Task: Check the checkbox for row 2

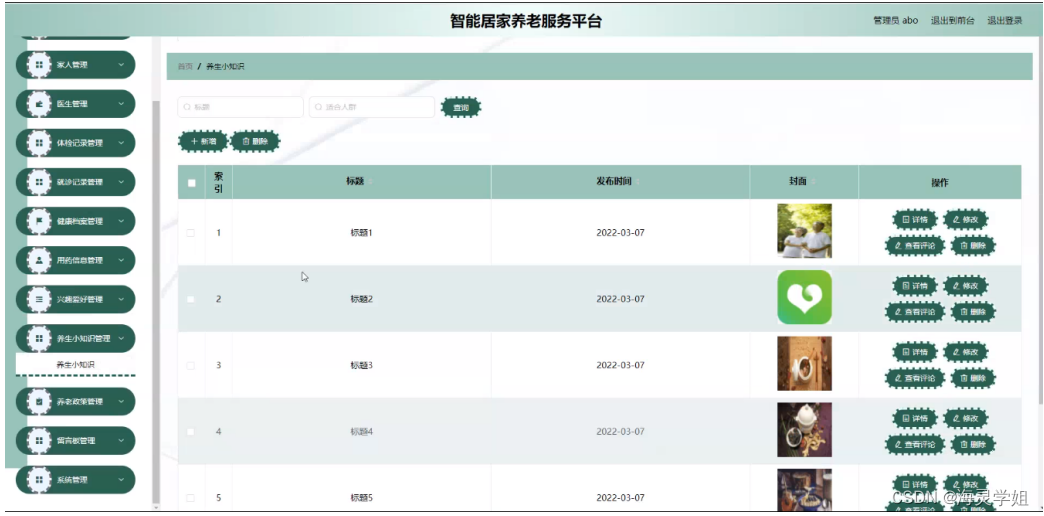Action: click(191, 299)
